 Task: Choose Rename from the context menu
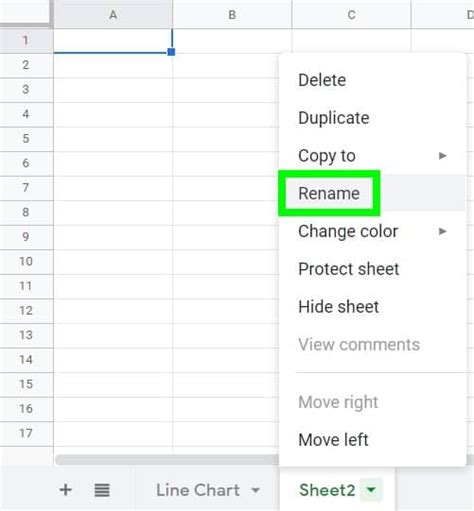click(329, 193)
